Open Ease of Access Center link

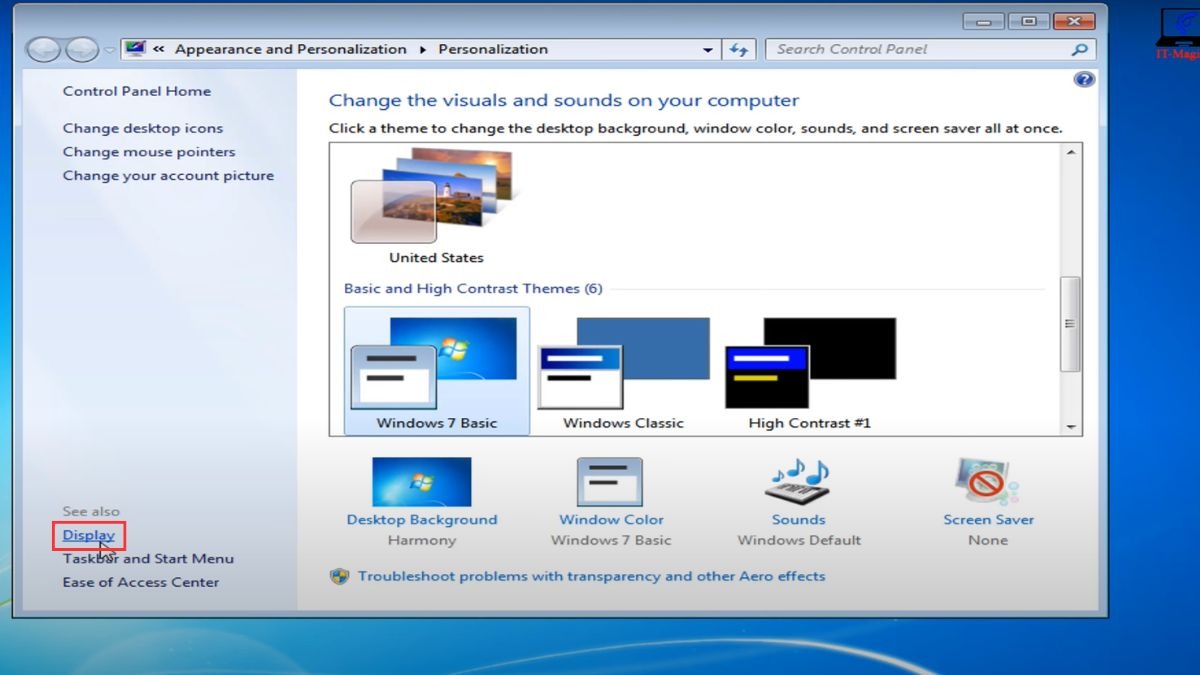[x=141, y=582]
